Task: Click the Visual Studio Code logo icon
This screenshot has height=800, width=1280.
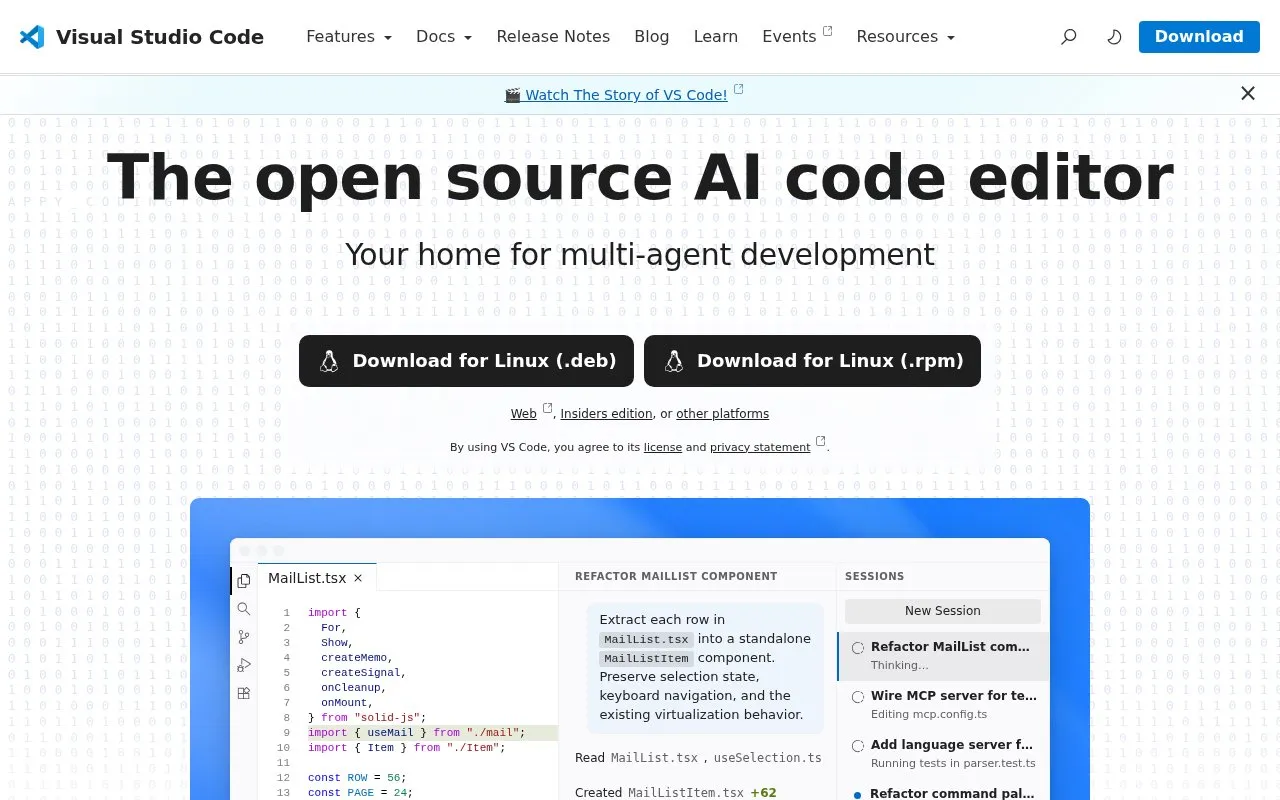Action: pos(32,37)
